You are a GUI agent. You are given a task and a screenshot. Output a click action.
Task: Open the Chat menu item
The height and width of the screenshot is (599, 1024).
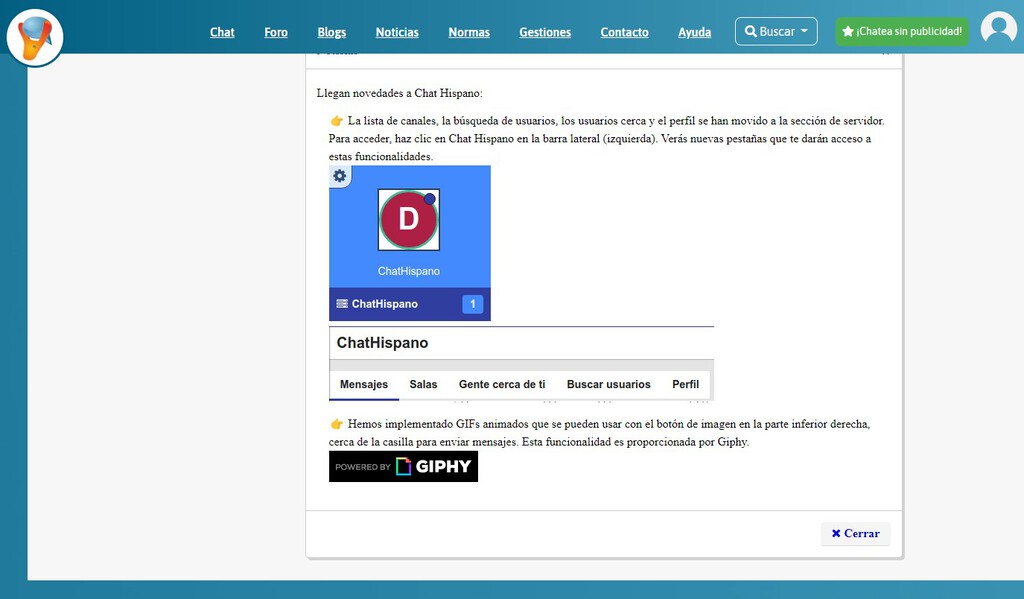point(222,32)
